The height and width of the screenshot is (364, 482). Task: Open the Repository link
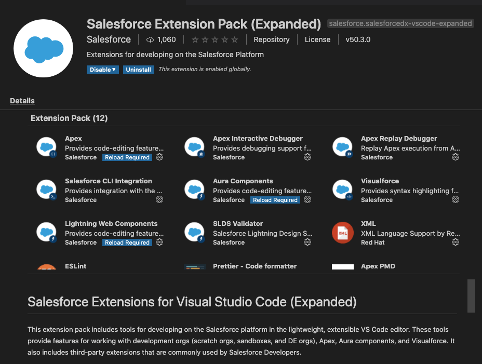tap(271, 40)
